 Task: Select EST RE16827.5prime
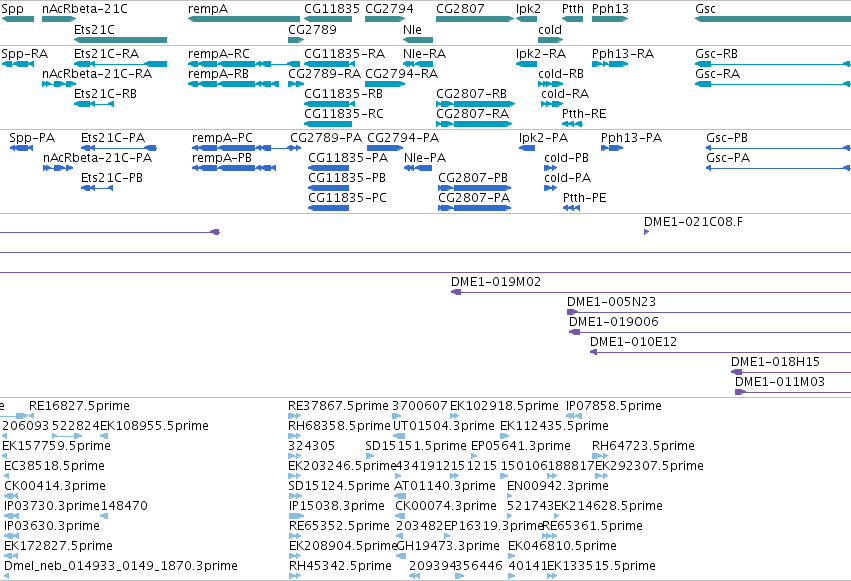coord(31,416)
